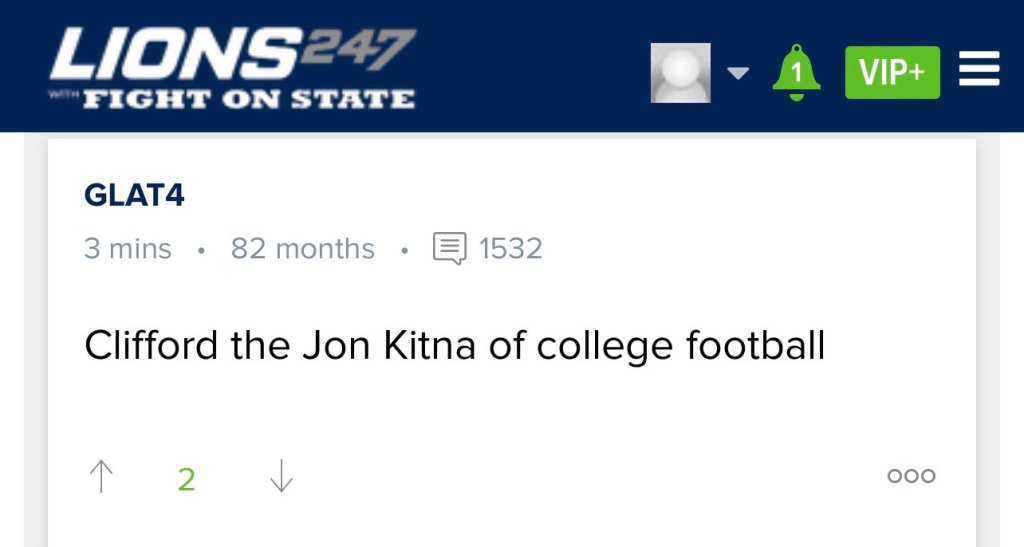Click the 1532 post count
Image resolution: width=1024 pixels, height=547 pixels.
[x=511, y=249]
